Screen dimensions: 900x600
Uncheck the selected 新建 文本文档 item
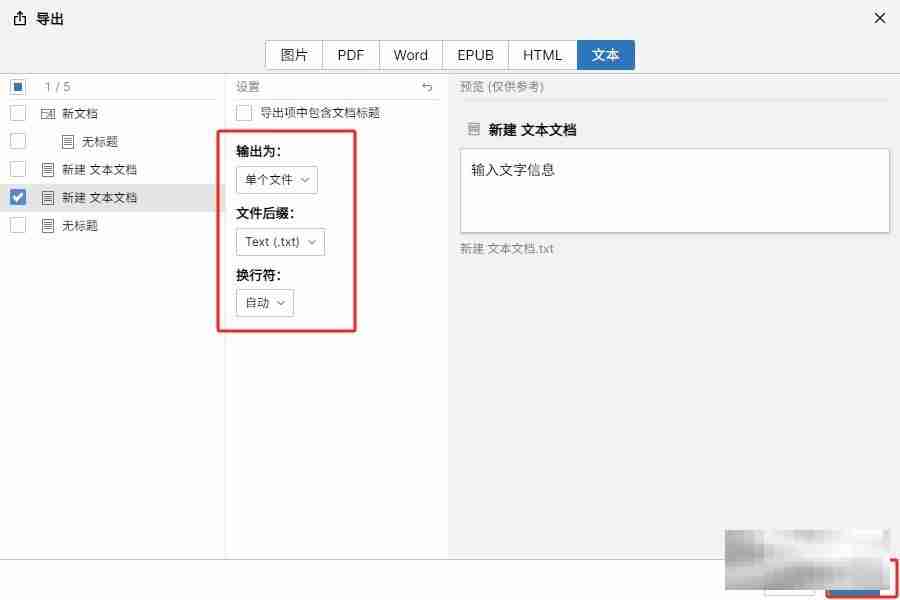15,197
